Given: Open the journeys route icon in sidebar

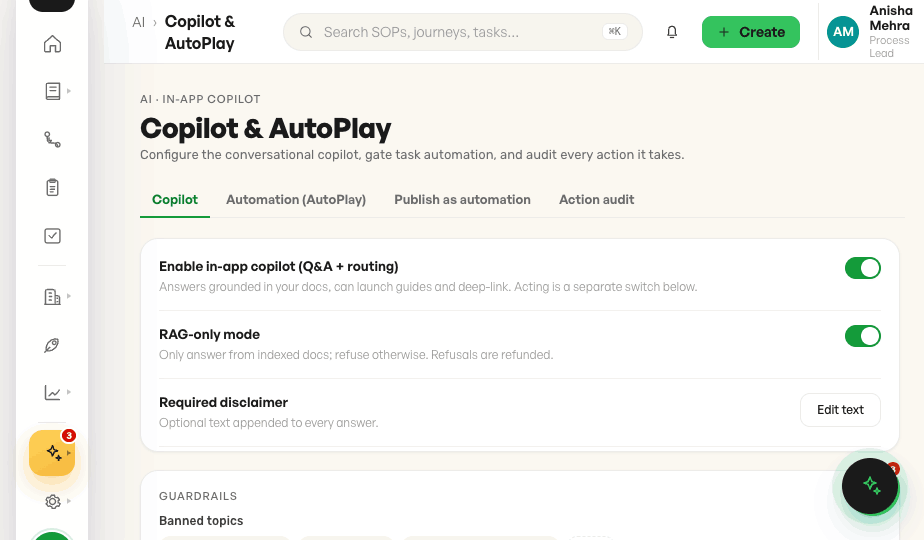Looking at the screenshot, I should 52,139.
